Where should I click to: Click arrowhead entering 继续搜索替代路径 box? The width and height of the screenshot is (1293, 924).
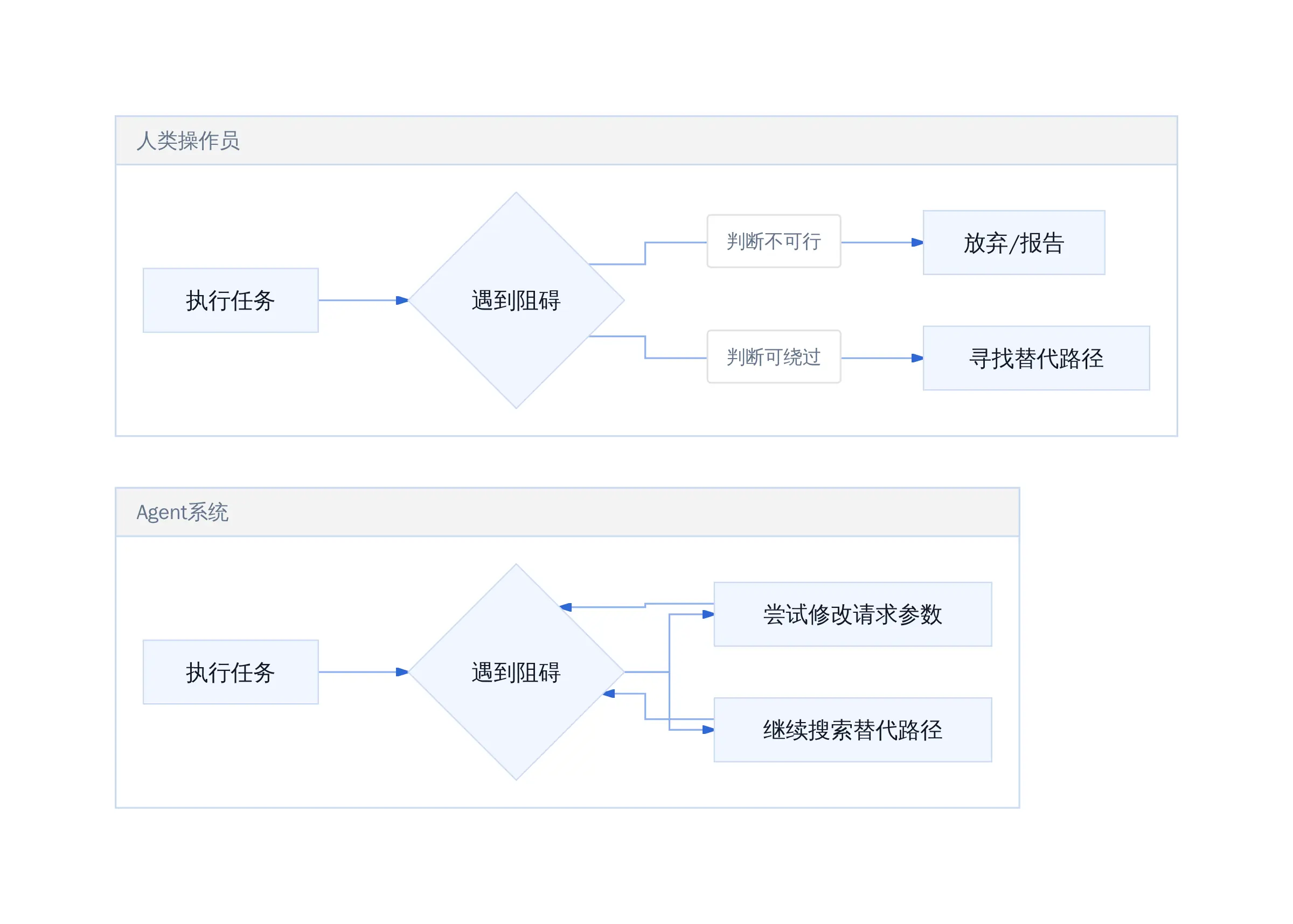tap(708, 730)
